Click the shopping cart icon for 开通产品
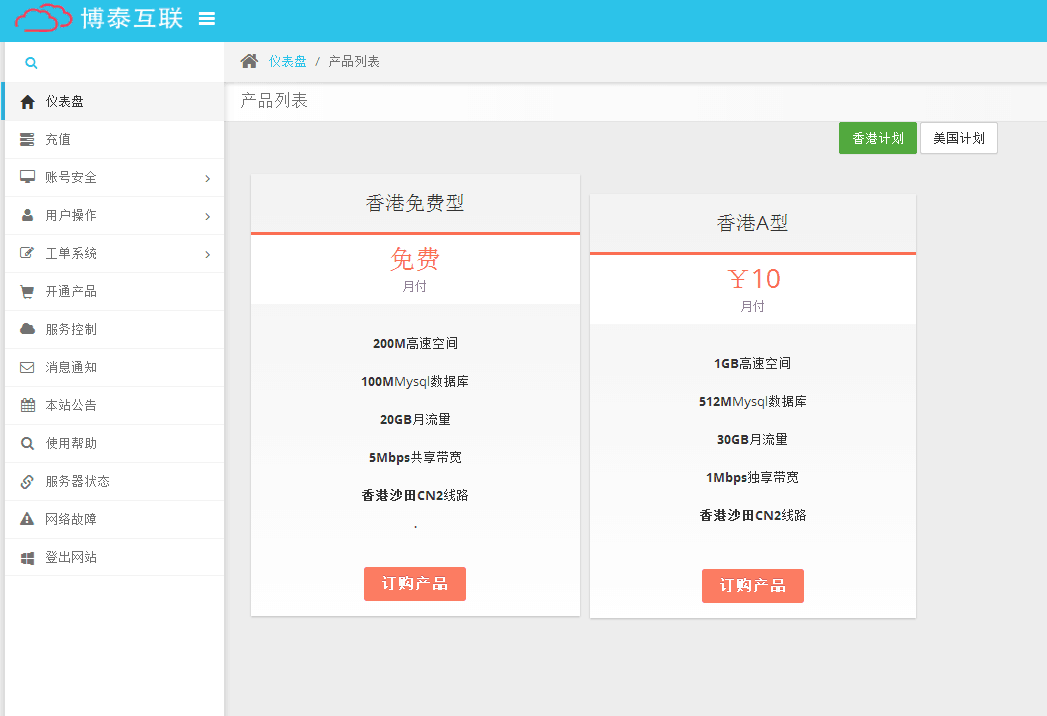 (x=27, y=292)
